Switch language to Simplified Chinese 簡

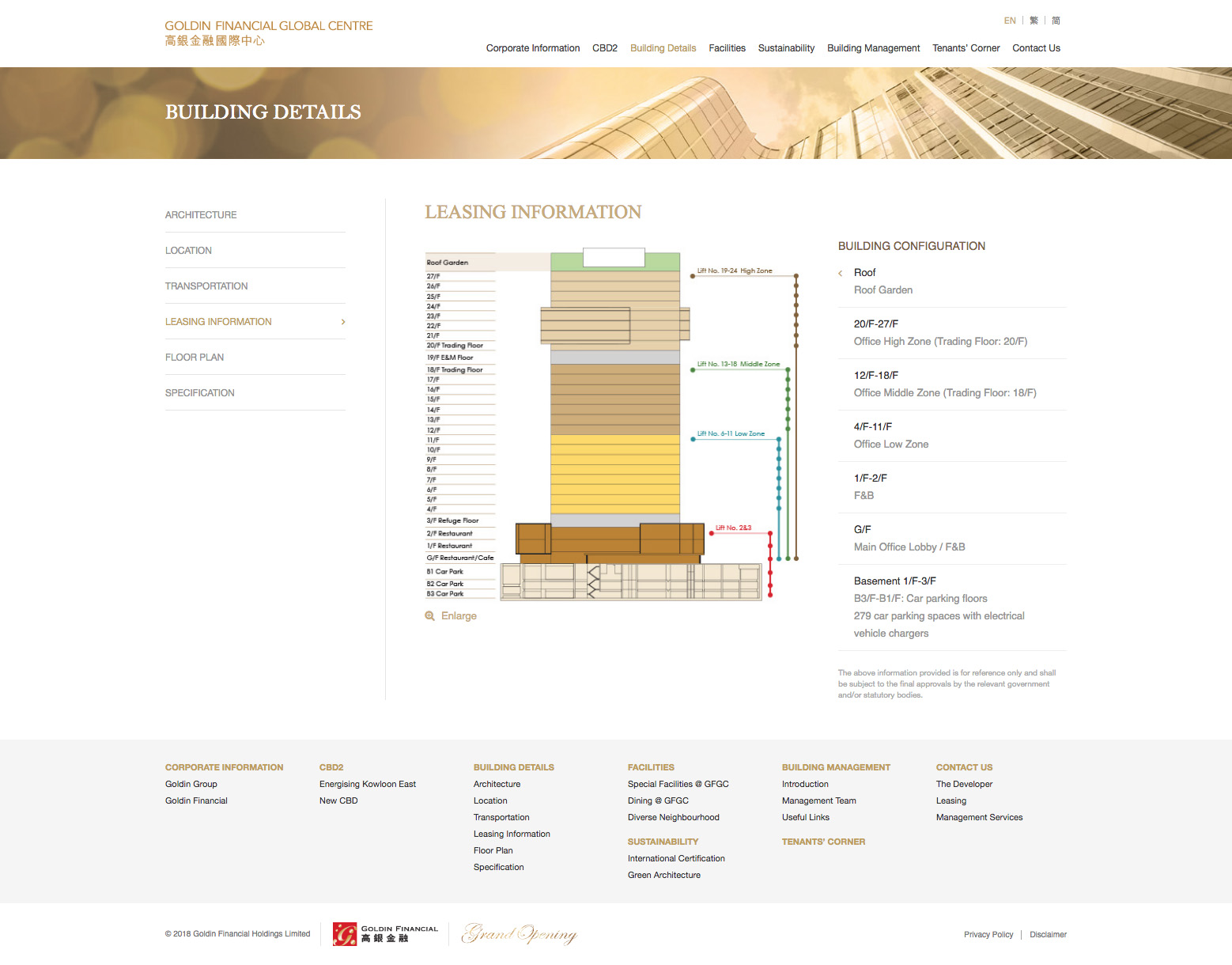1056,21
